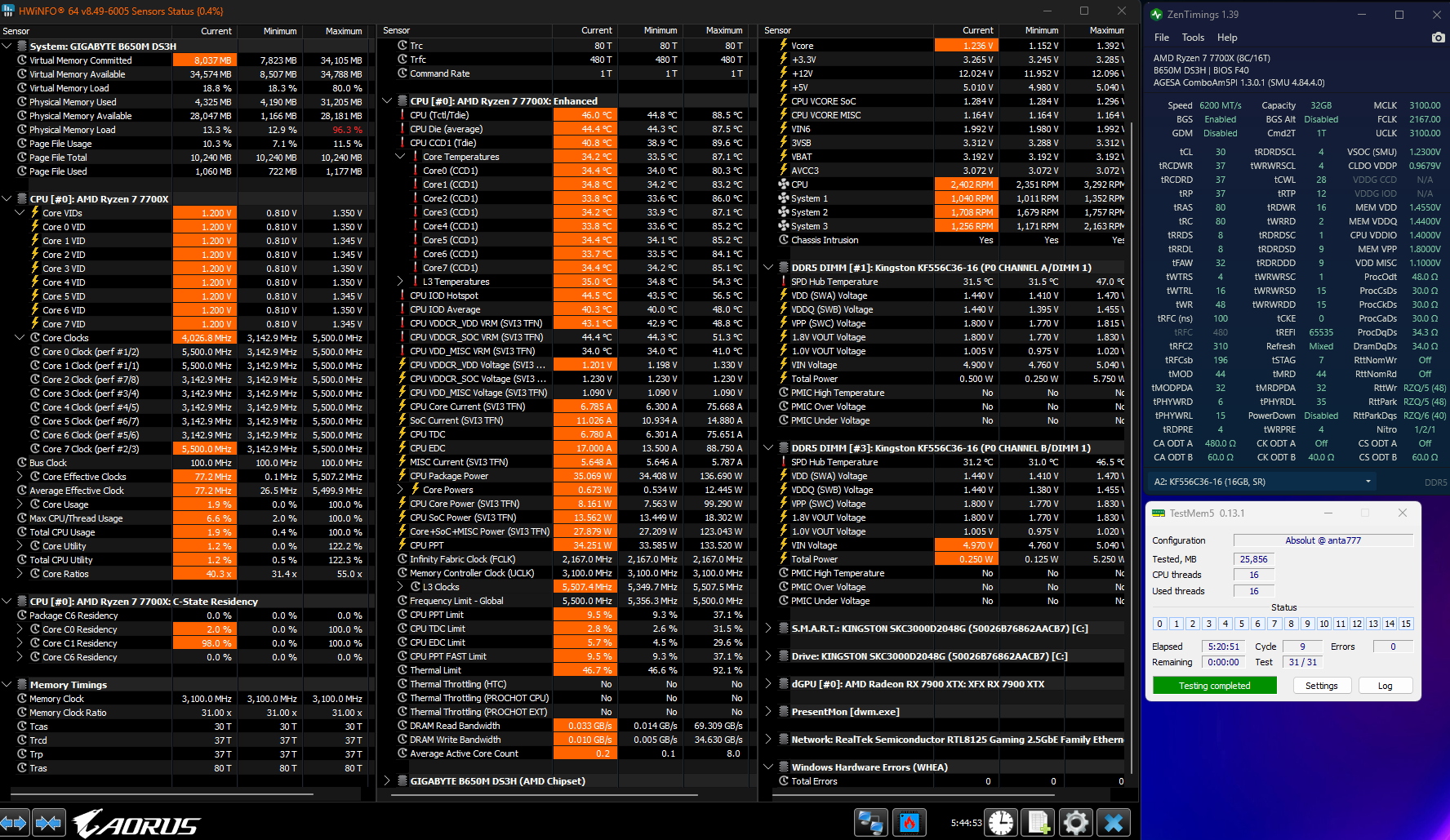Click the fan icon beside CPU fan RPM row
This screenshot has height=840, width=1450.
pos(784,184)
